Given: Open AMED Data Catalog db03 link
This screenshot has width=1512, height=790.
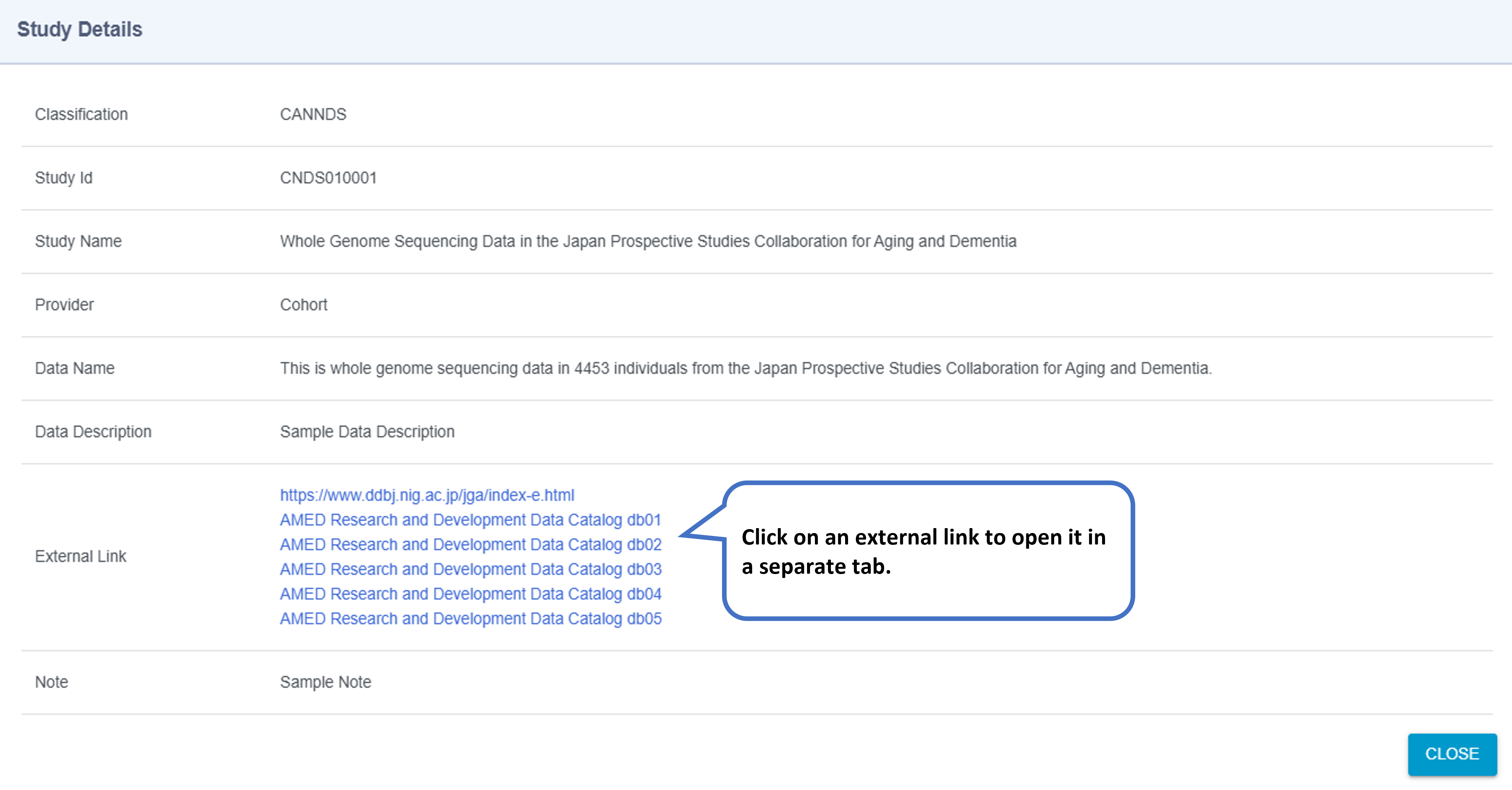Looking at the screenshot, I should [470, 569].
